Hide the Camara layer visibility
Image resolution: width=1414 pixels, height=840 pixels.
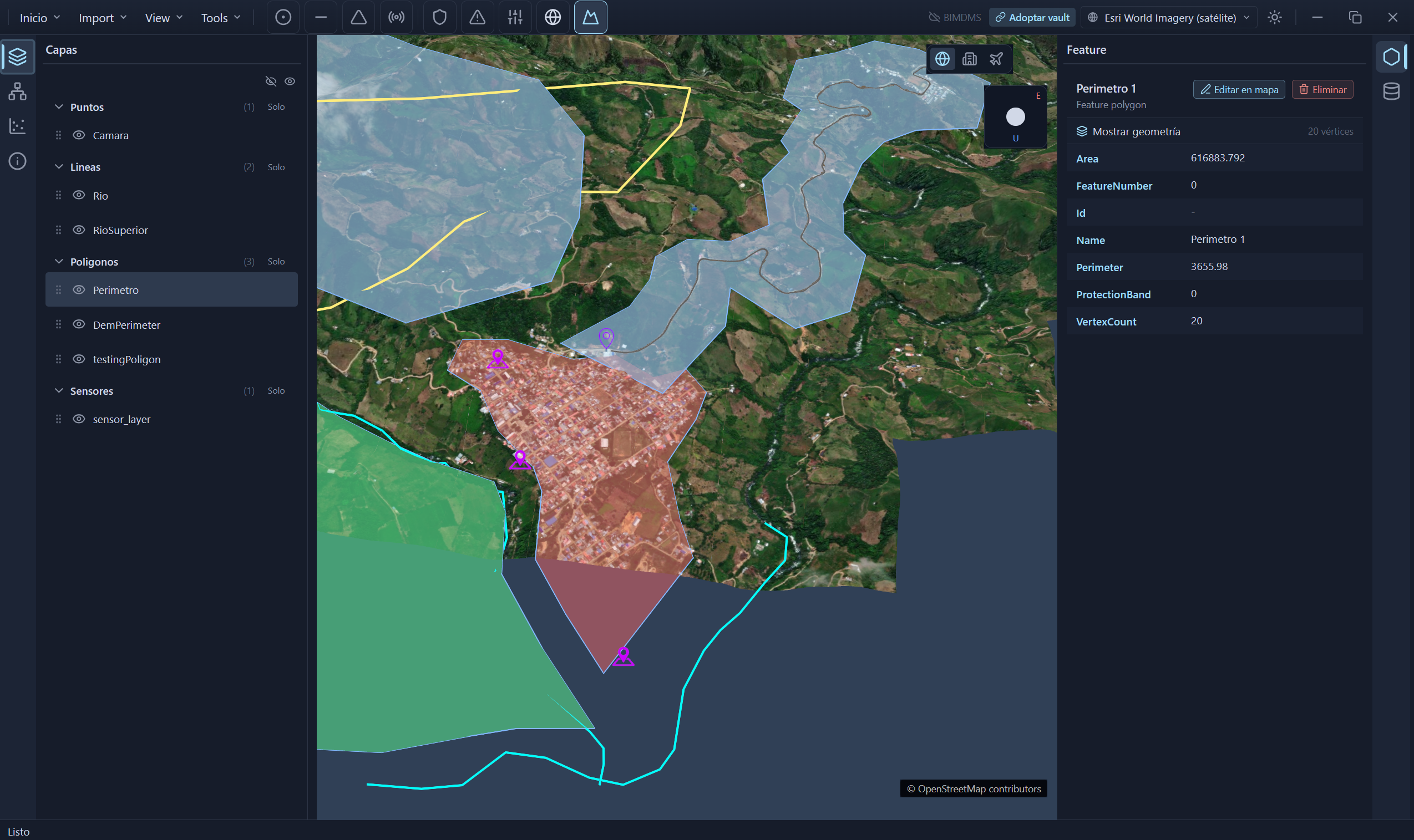tap(79, 135)
